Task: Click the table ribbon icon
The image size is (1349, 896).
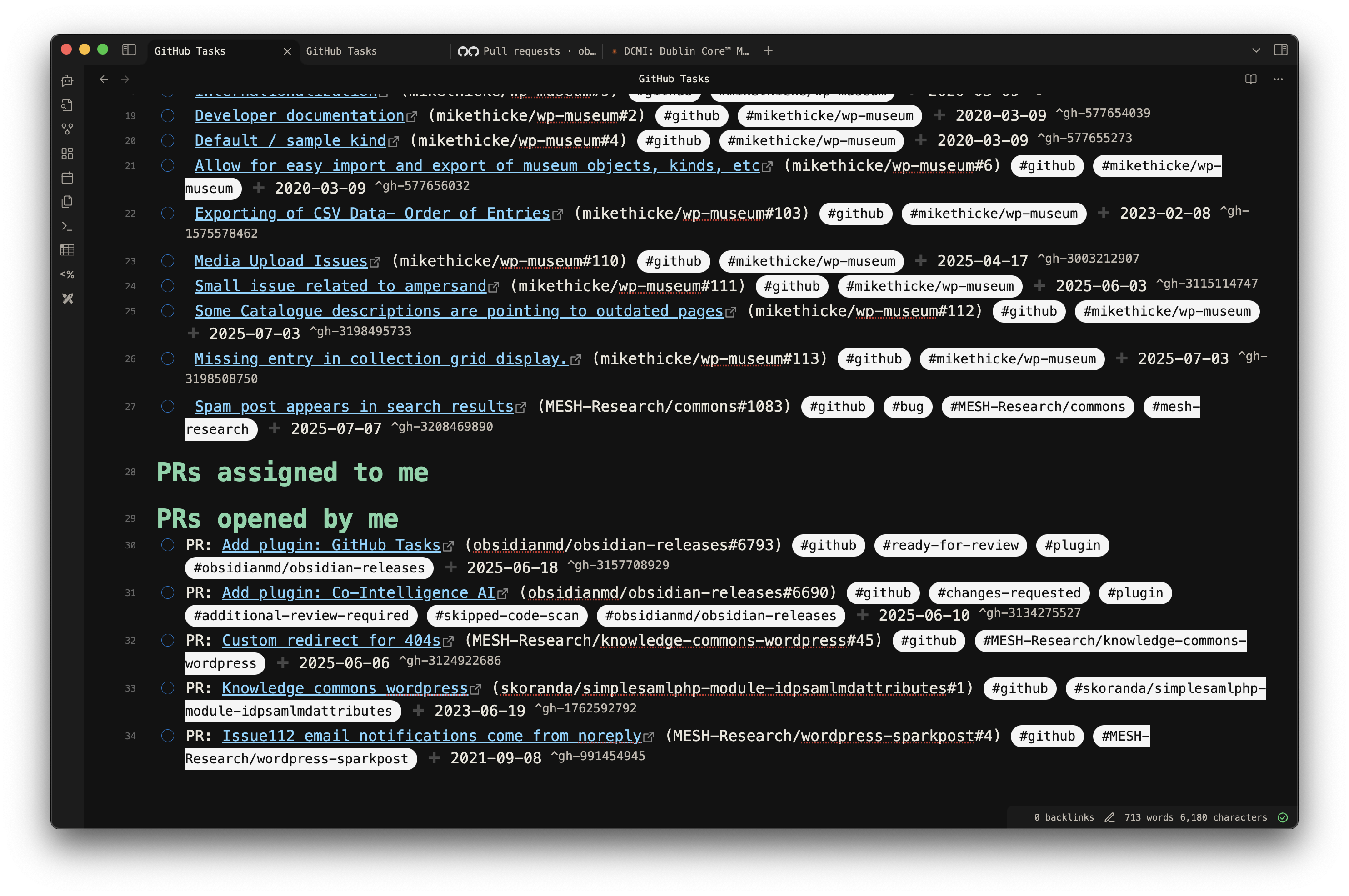Action: [67, 250]
